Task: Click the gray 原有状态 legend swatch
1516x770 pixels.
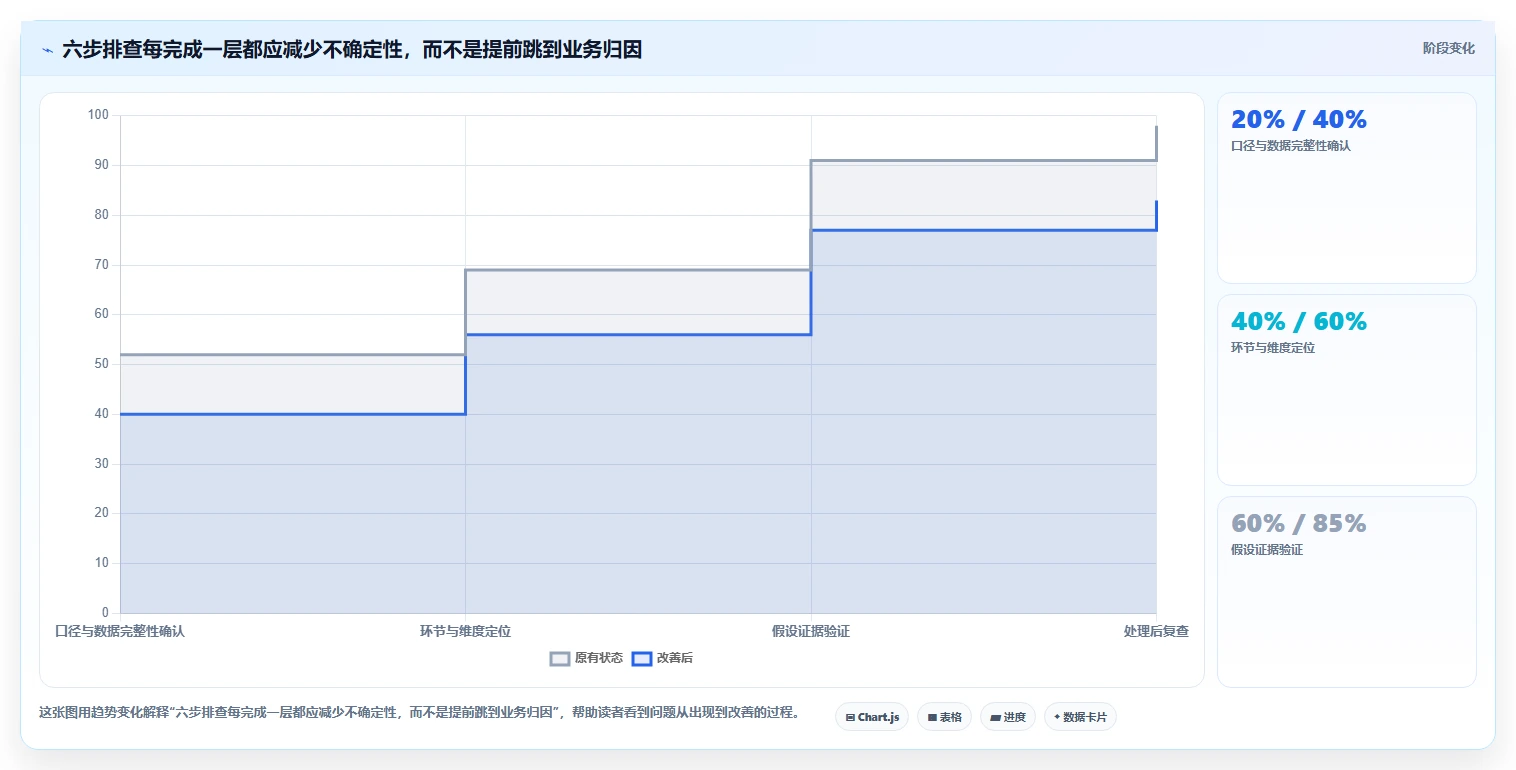Action: point(560,658)
